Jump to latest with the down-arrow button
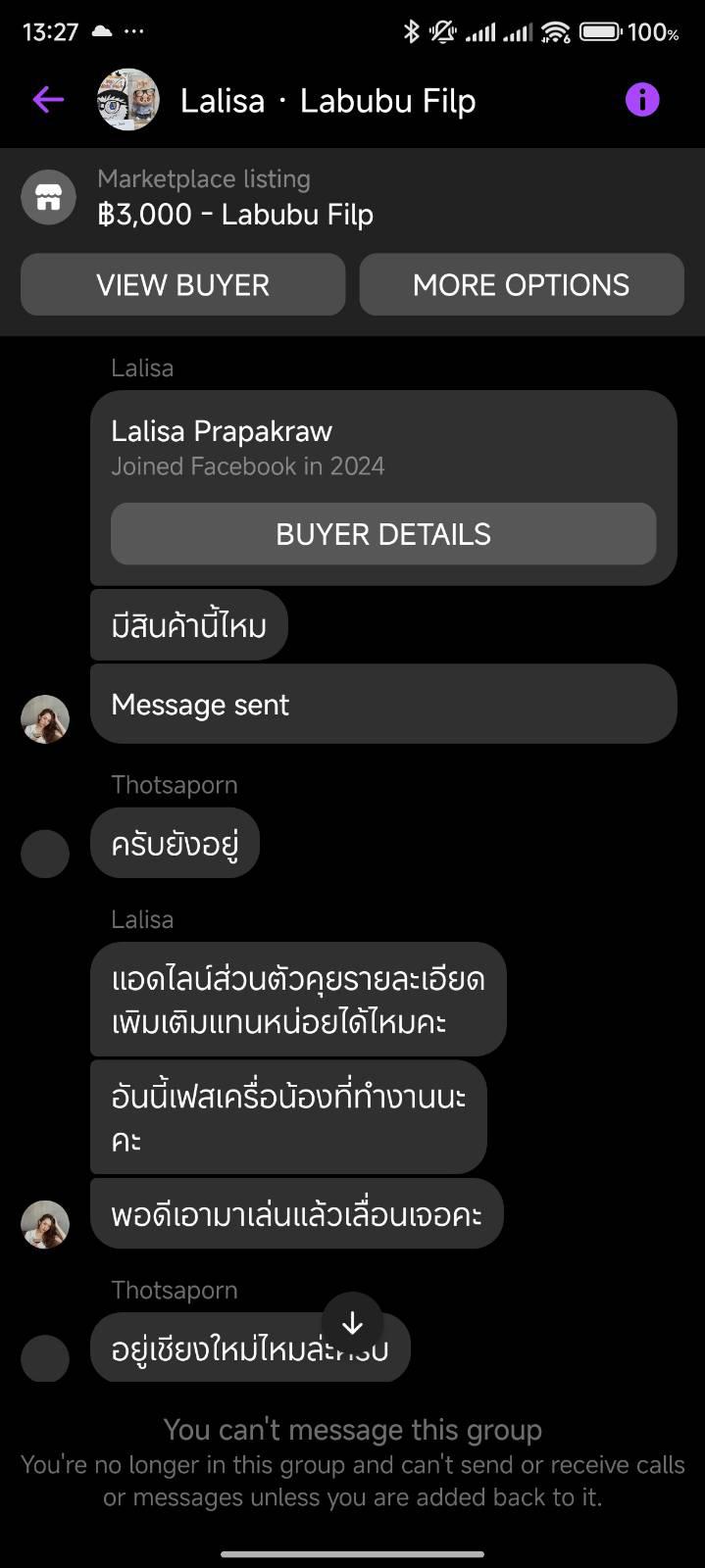The width and height of the screenshot is (705, 1568). (352, 1322)
